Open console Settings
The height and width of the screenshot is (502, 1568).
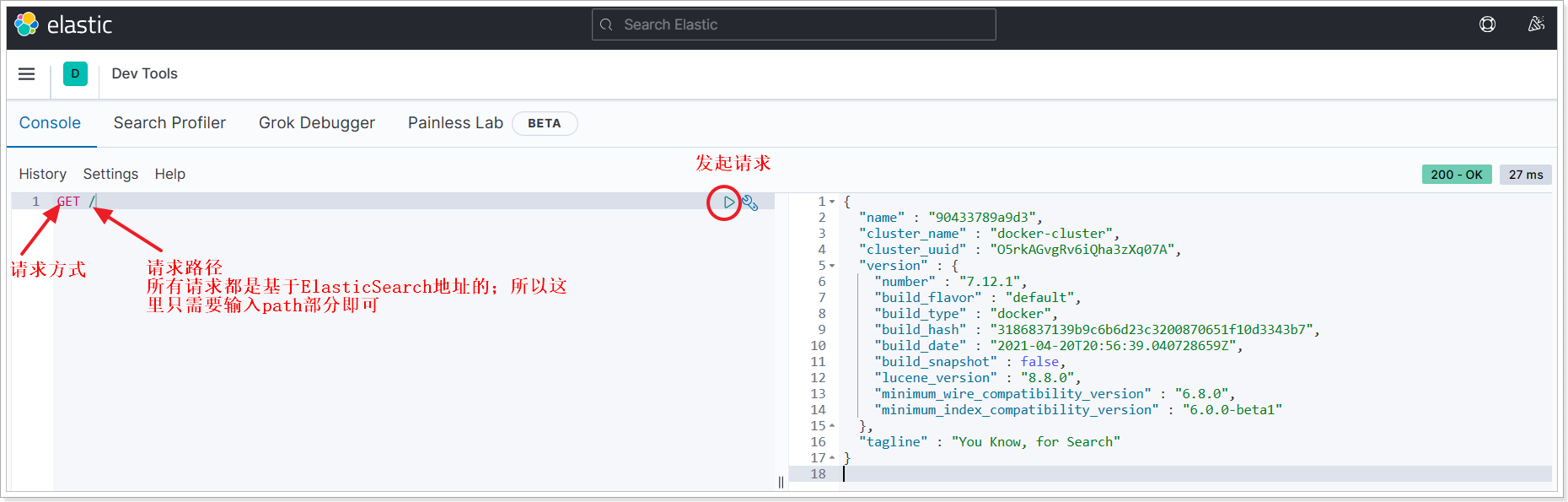click(110, 174)
